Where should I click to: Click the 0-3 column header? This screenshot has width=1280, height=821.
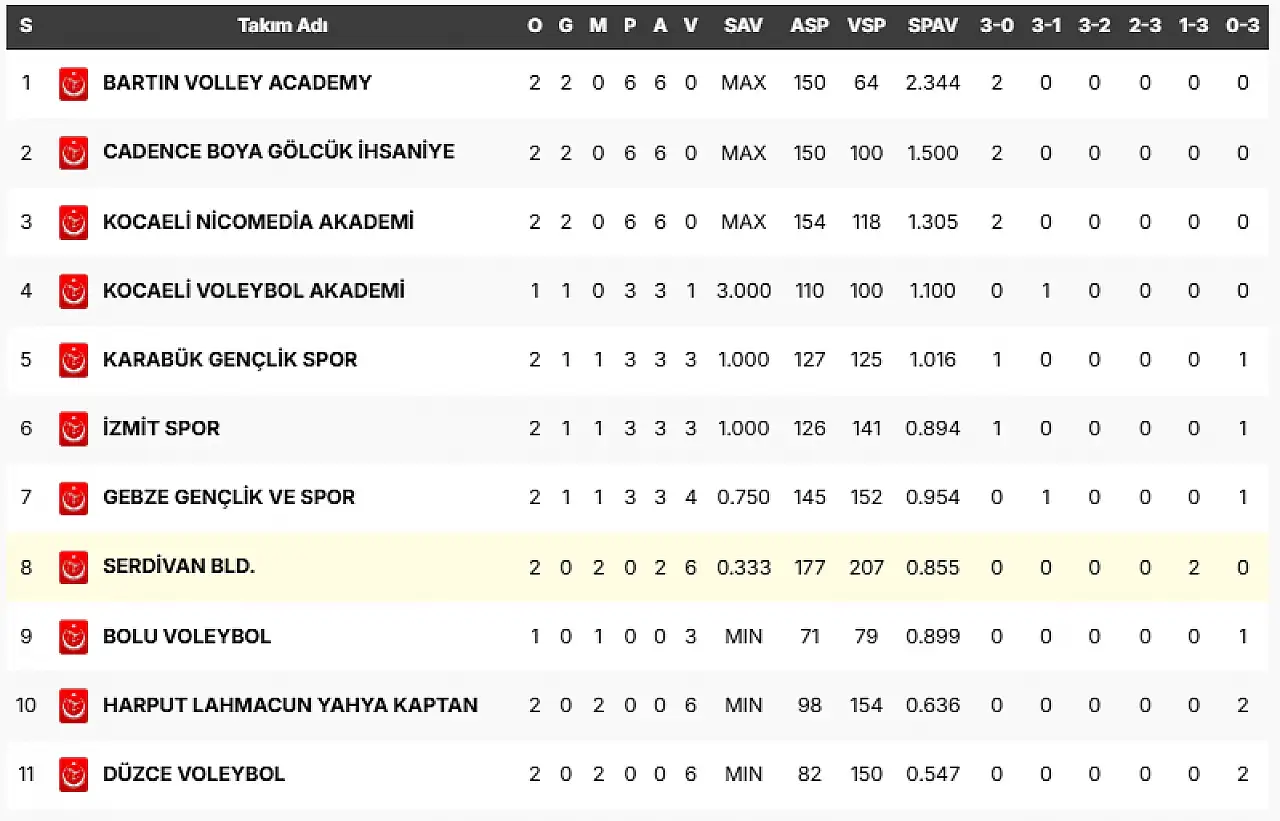1242,26
